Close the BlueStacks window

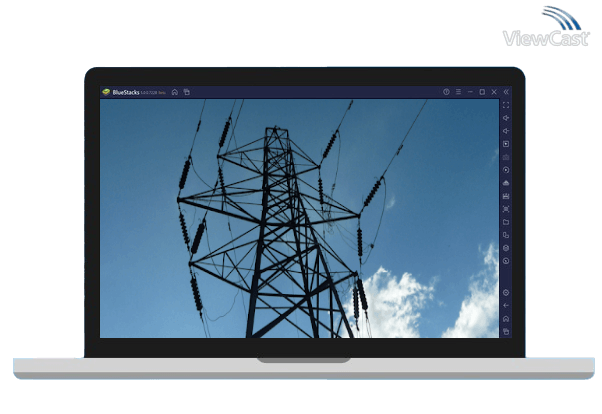pos(494,92)
